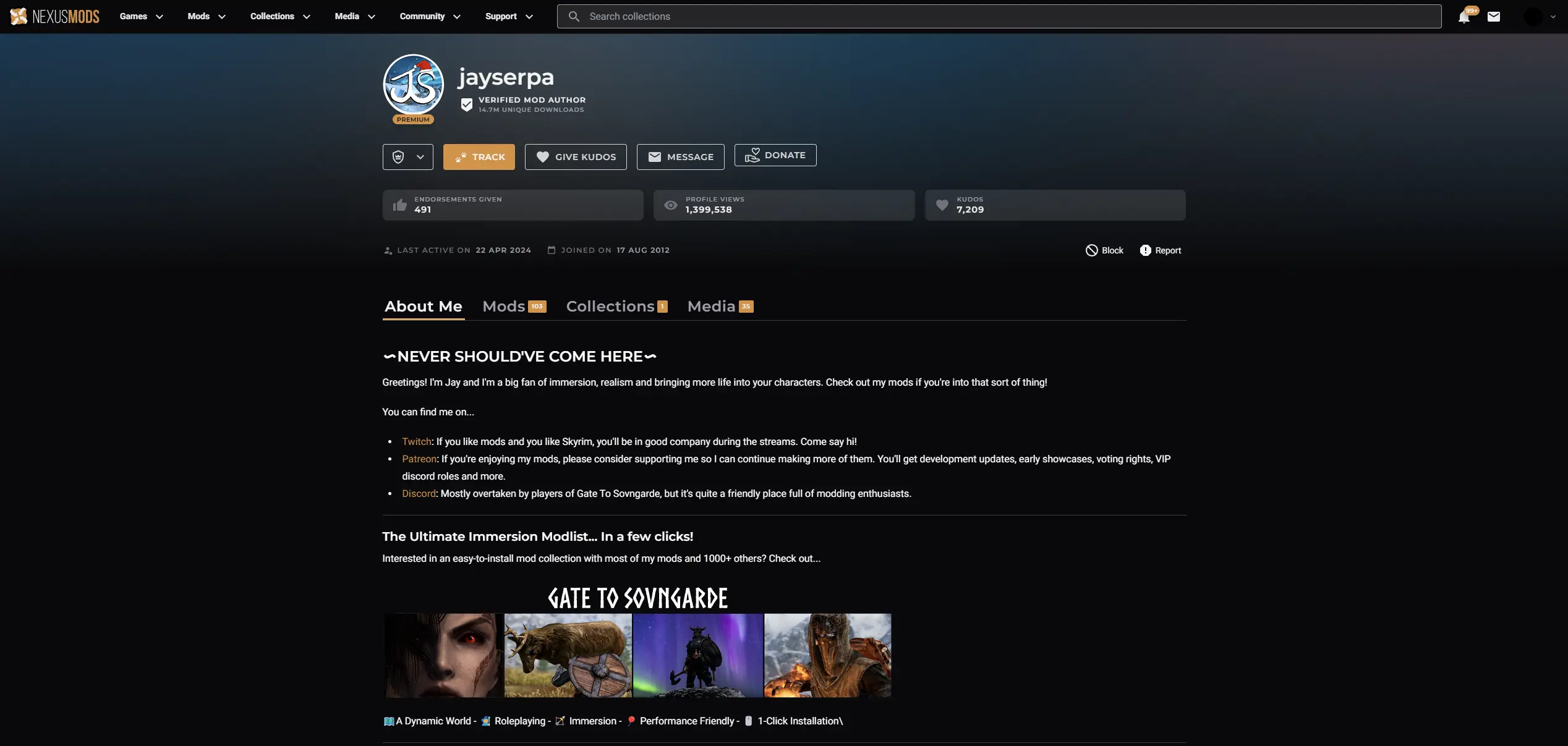Open the Media navigation menu
Viewport: 1568px width, 746px height.
coord(355,17)
